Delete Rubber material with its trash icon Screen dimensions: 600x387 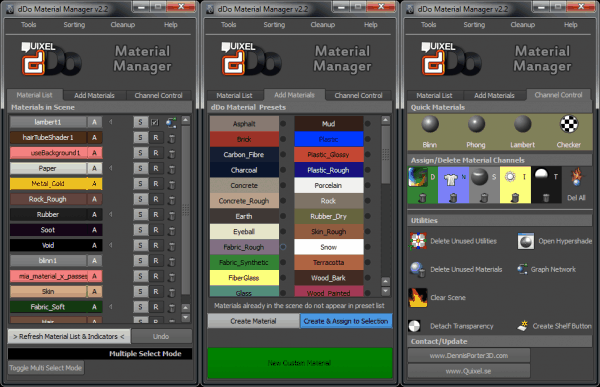point(172,215)
